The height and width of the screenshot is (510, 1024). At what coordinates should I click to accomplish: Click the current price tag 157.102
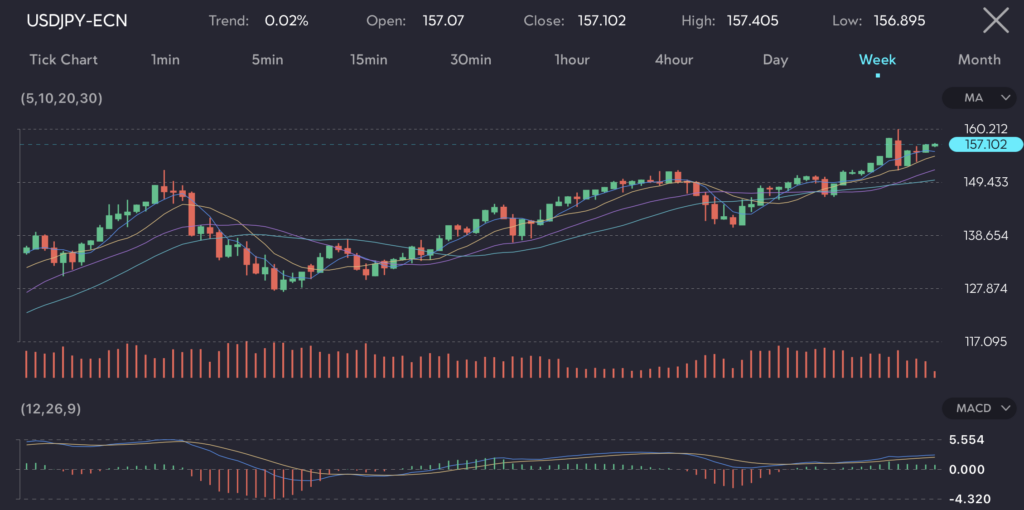tap(985, 144)
